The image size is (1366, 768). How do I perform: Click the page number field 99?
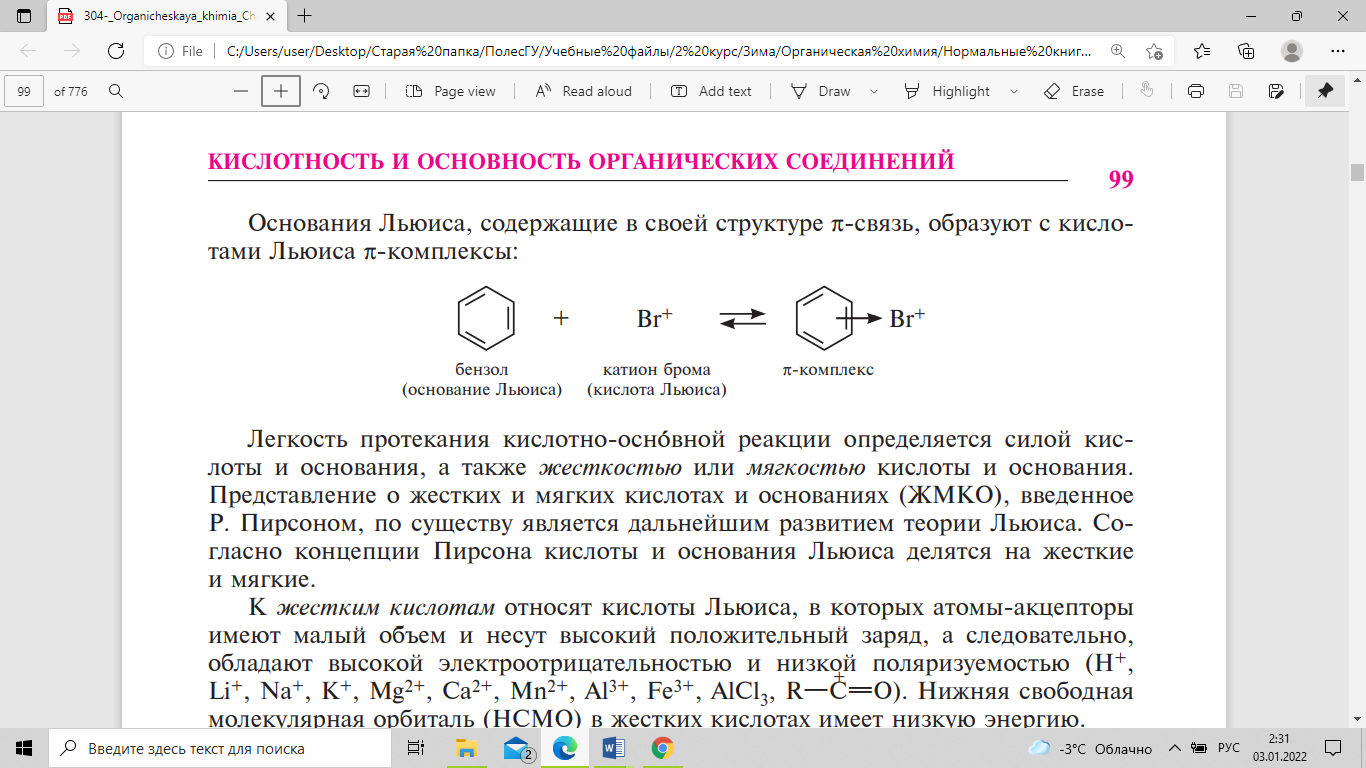pyautogui.click(x=24, y=91)
